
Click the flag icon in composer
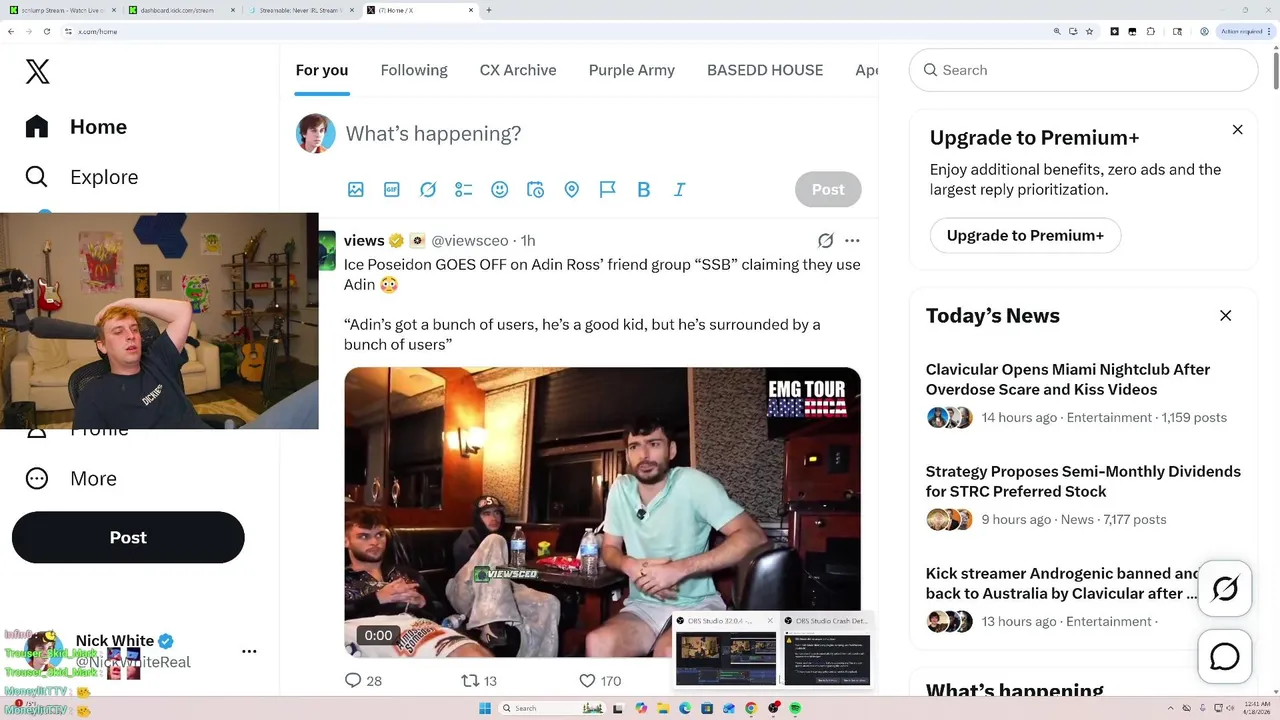tap(608, 189)
